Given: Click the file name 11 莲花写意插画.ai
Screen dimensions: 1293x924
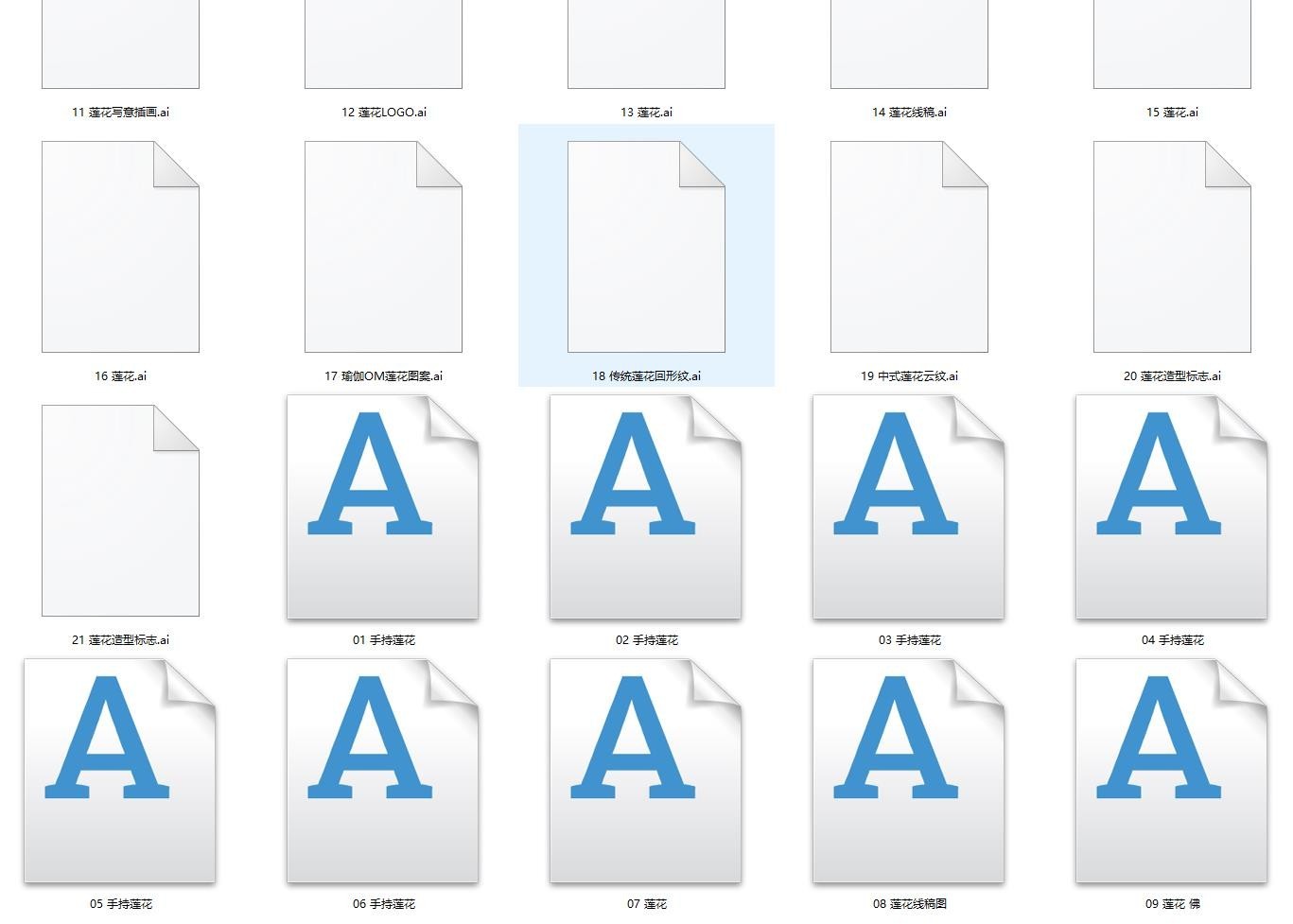Looking at the screenshot, I should 120,112.
